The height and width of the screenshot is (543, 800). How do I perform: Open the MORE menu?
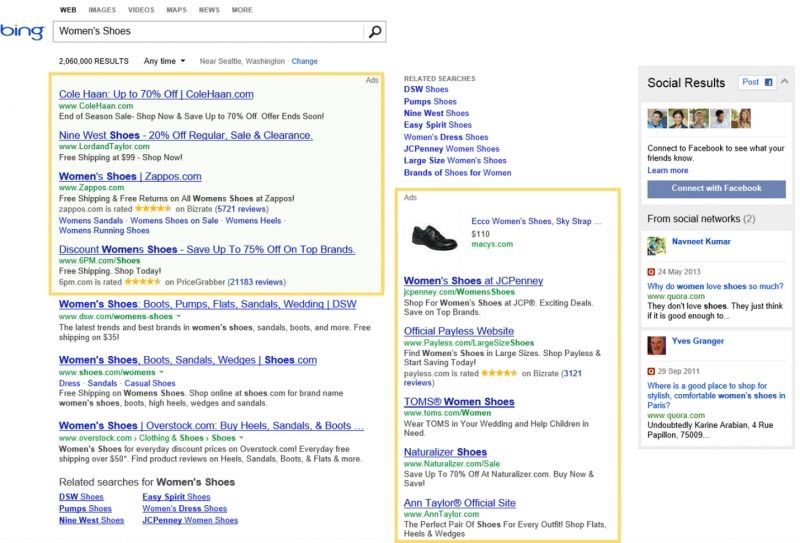click(x=242, y=10)
